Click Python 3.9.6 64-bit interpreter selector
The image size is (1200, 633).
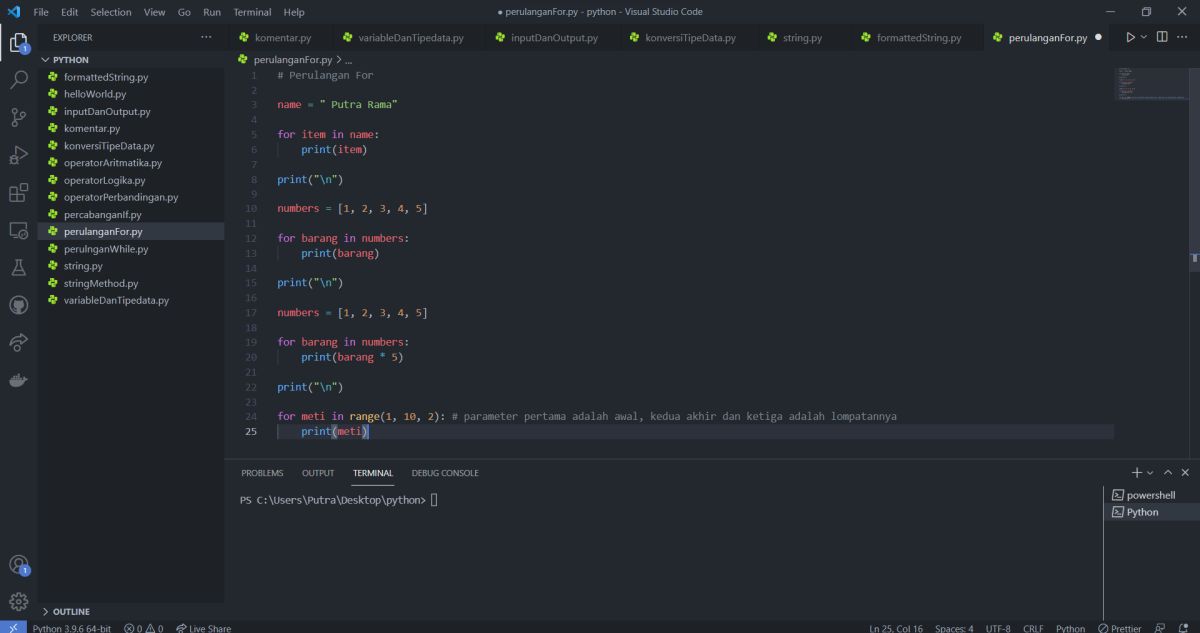[71, 628]
